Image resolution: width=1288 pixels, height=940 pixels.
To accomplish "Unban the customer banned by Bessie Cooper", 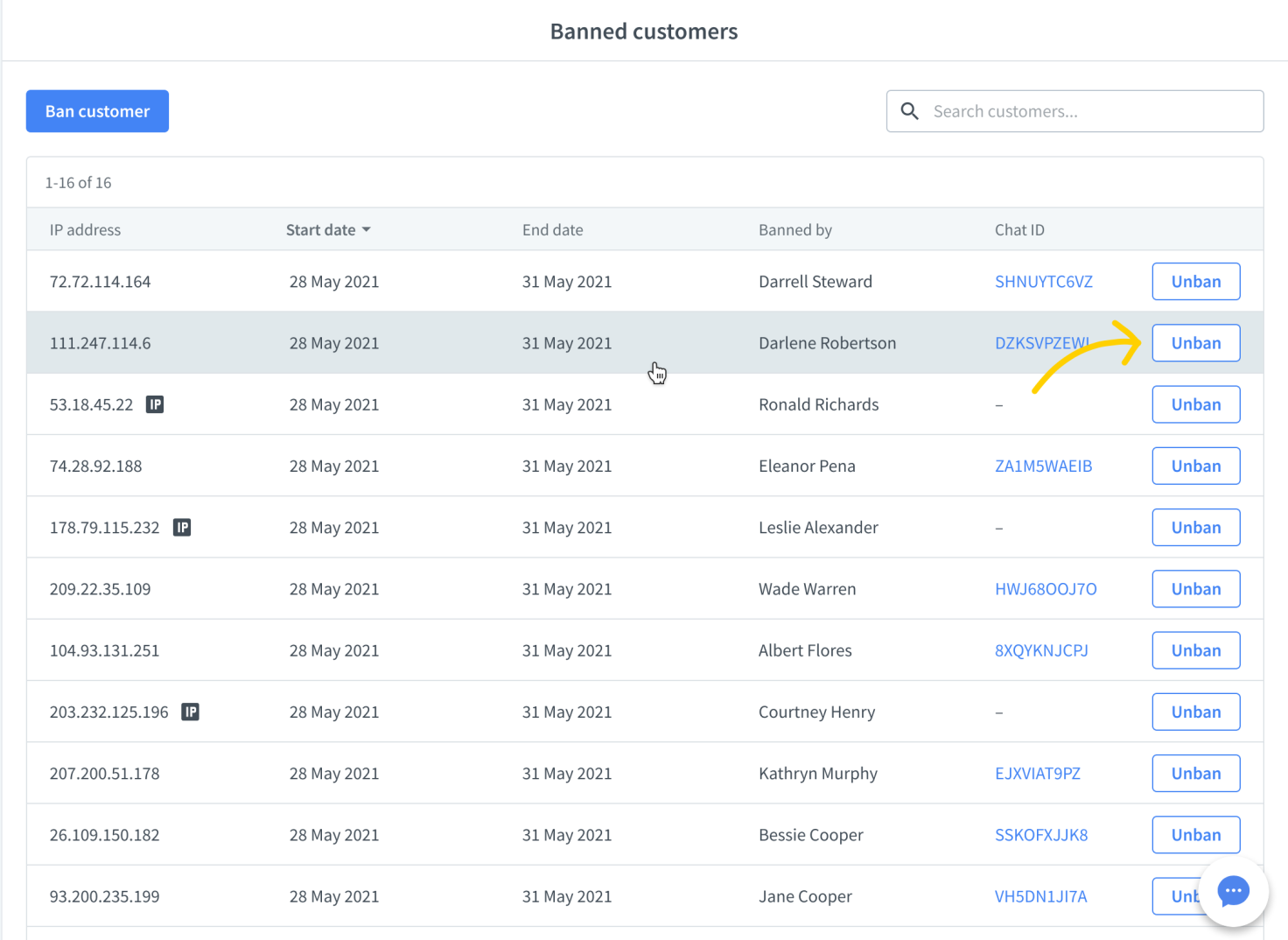I will [x=1195, y=835].
